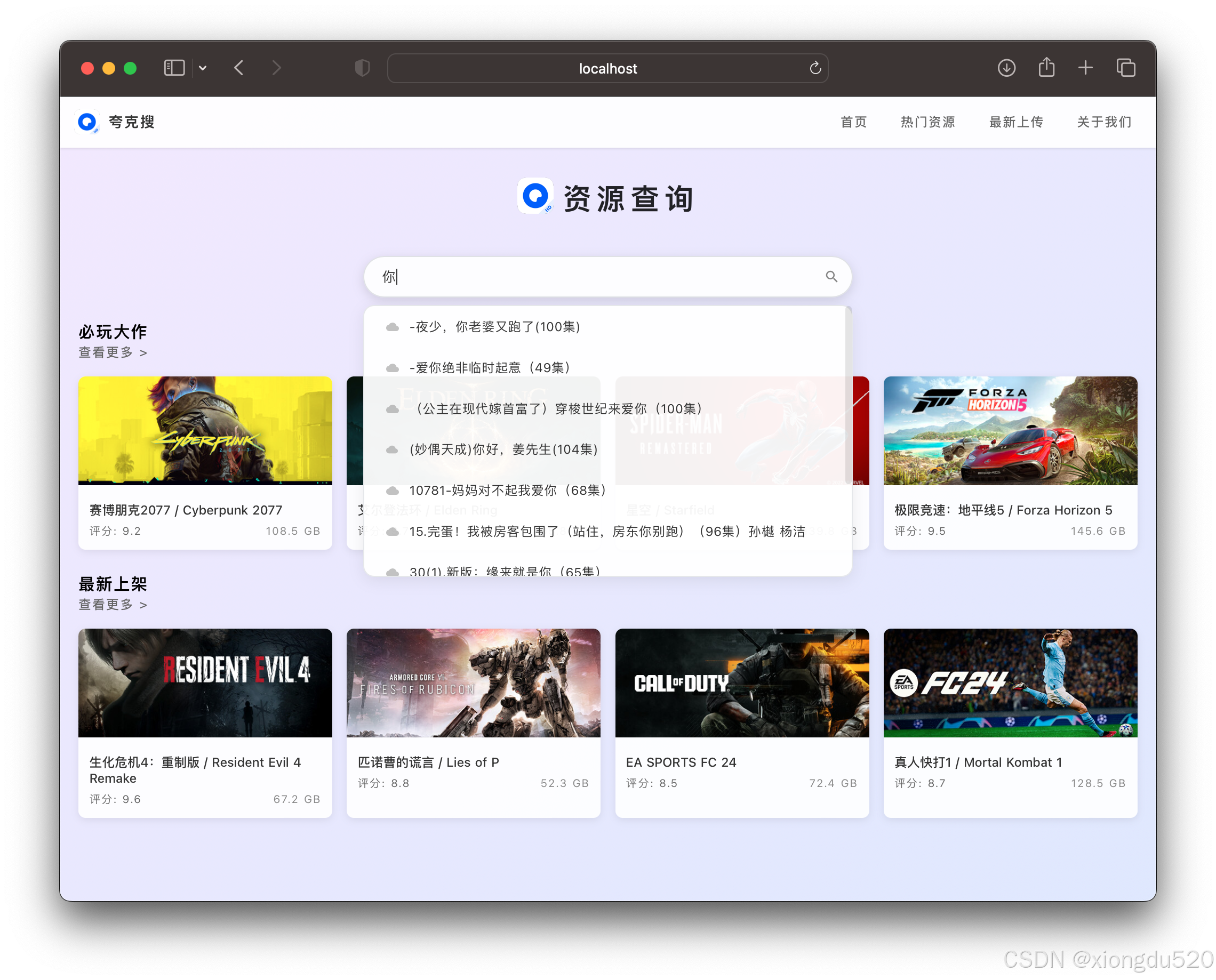Click the browser forward arrow
This screenshot has width=1216, height=980.
point(276,68)
